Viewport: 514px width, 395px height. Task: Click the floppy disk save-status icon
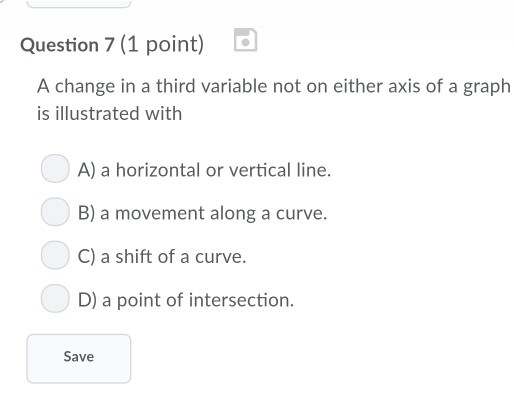[245, 40]
